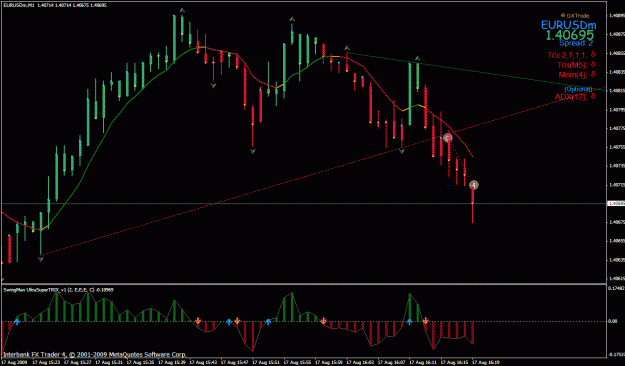Select the green descending trendline
625x366 pixels.
(x=476, y=72)
